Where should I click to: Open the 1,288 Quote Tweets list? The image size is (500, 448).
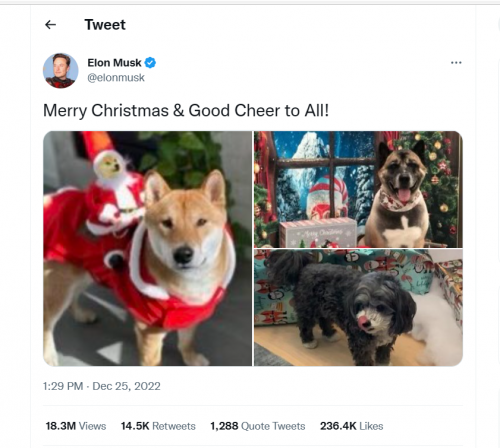(258, 426)
